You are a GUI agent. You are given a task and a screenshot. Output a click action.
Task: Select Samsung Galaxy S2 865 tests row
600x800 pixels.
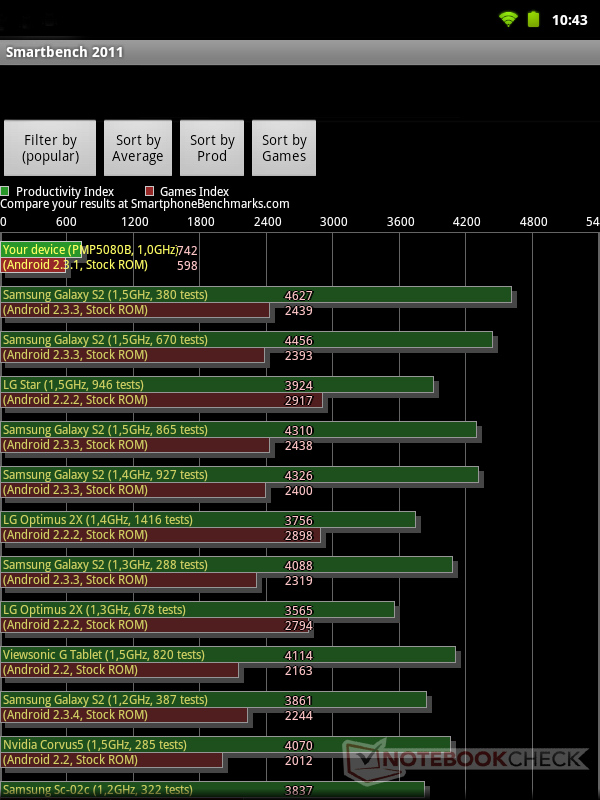coord(239,437)
